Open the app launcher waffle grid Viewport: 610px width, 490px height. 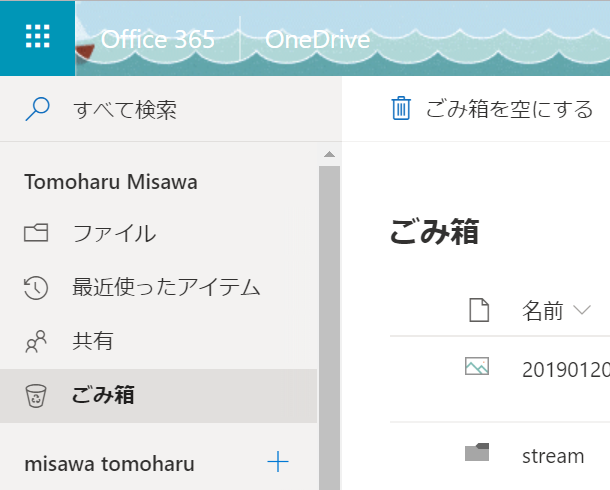(x=37, y=38)
